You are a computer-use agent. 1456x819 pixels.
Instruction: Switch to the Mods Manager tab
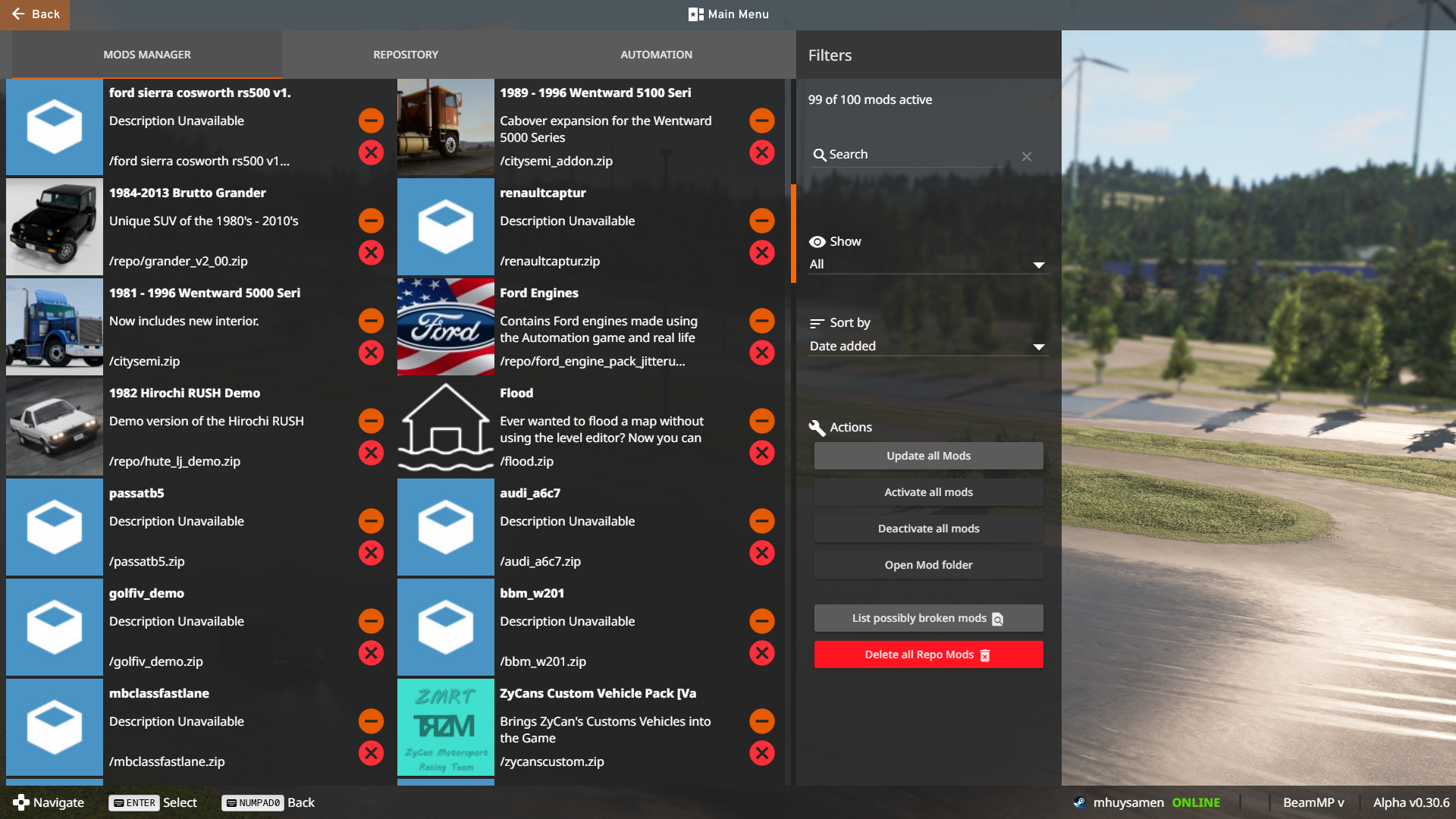pyautogui.click(x=147, y=55)
